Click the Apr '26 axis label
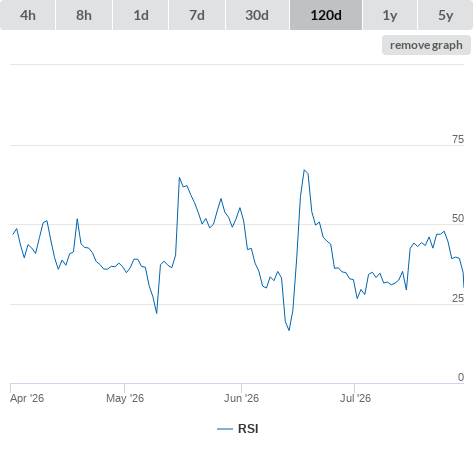Viewport: 474px width, 455px height. [27, 398]
